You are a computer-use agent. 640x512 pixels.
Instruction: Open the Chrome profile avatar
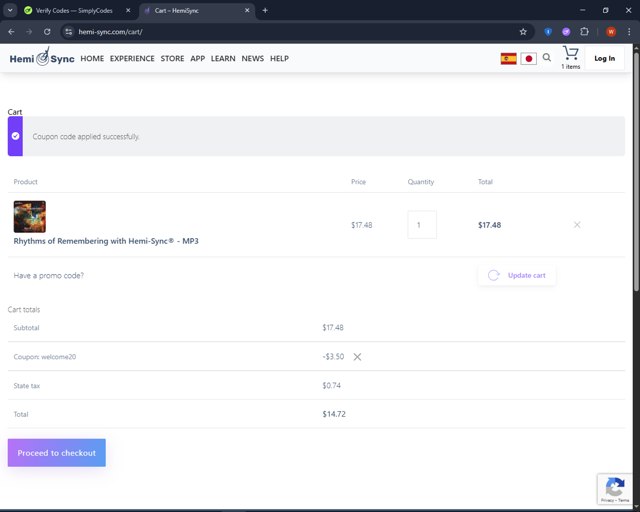click(611, 31)
